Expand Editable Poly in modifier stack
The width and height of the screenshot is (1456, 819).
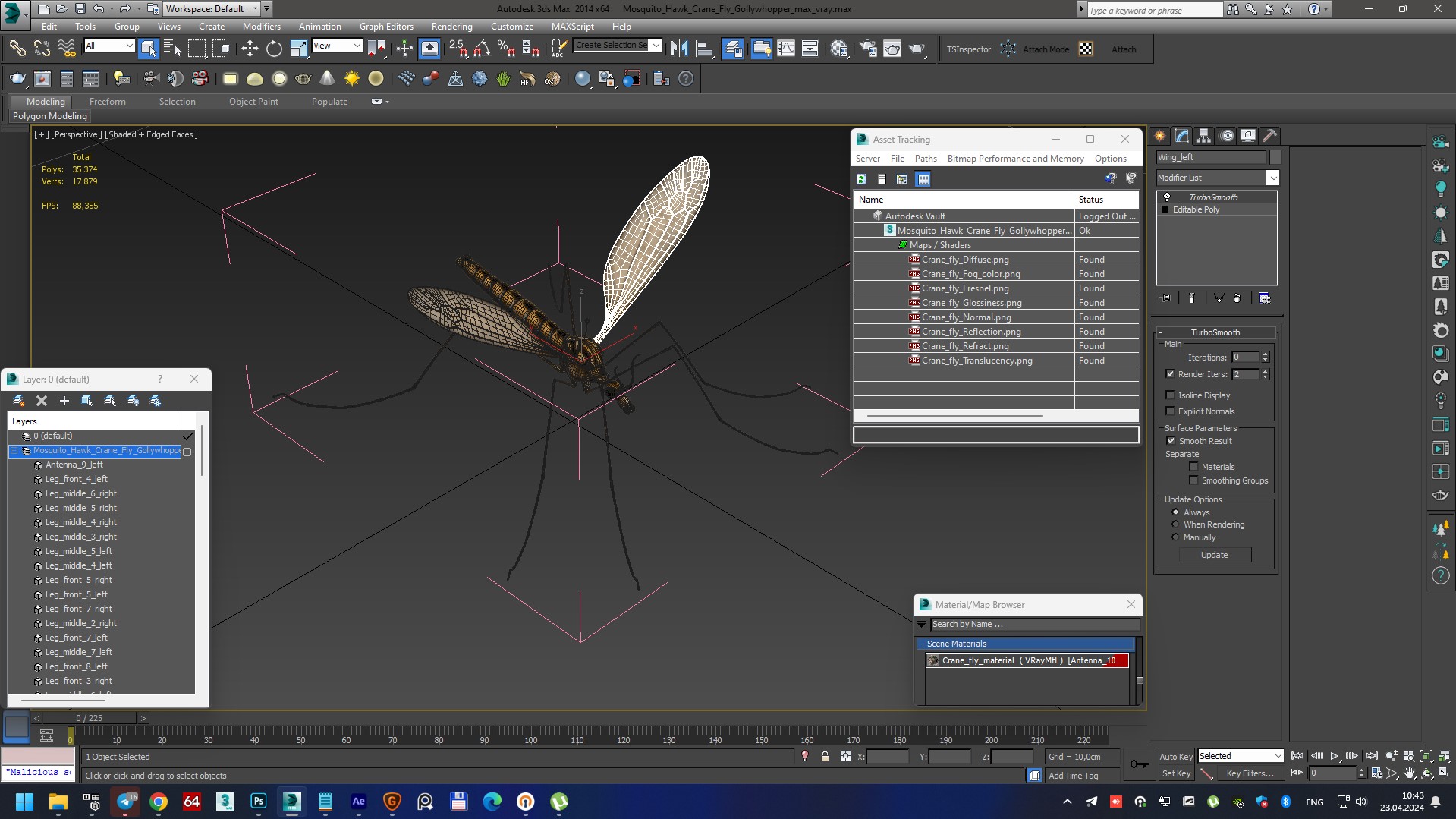click(x=1165, y=209)
